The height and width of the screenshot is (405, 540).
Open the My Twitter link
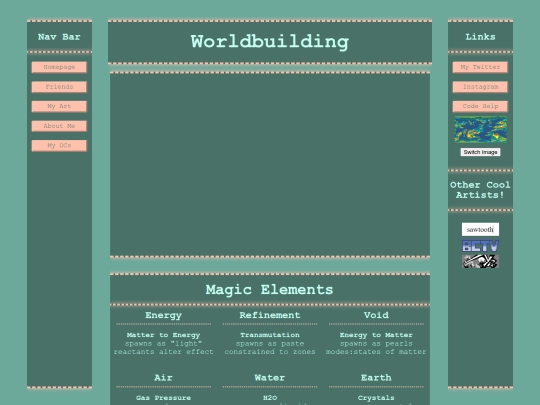(480, 67)
